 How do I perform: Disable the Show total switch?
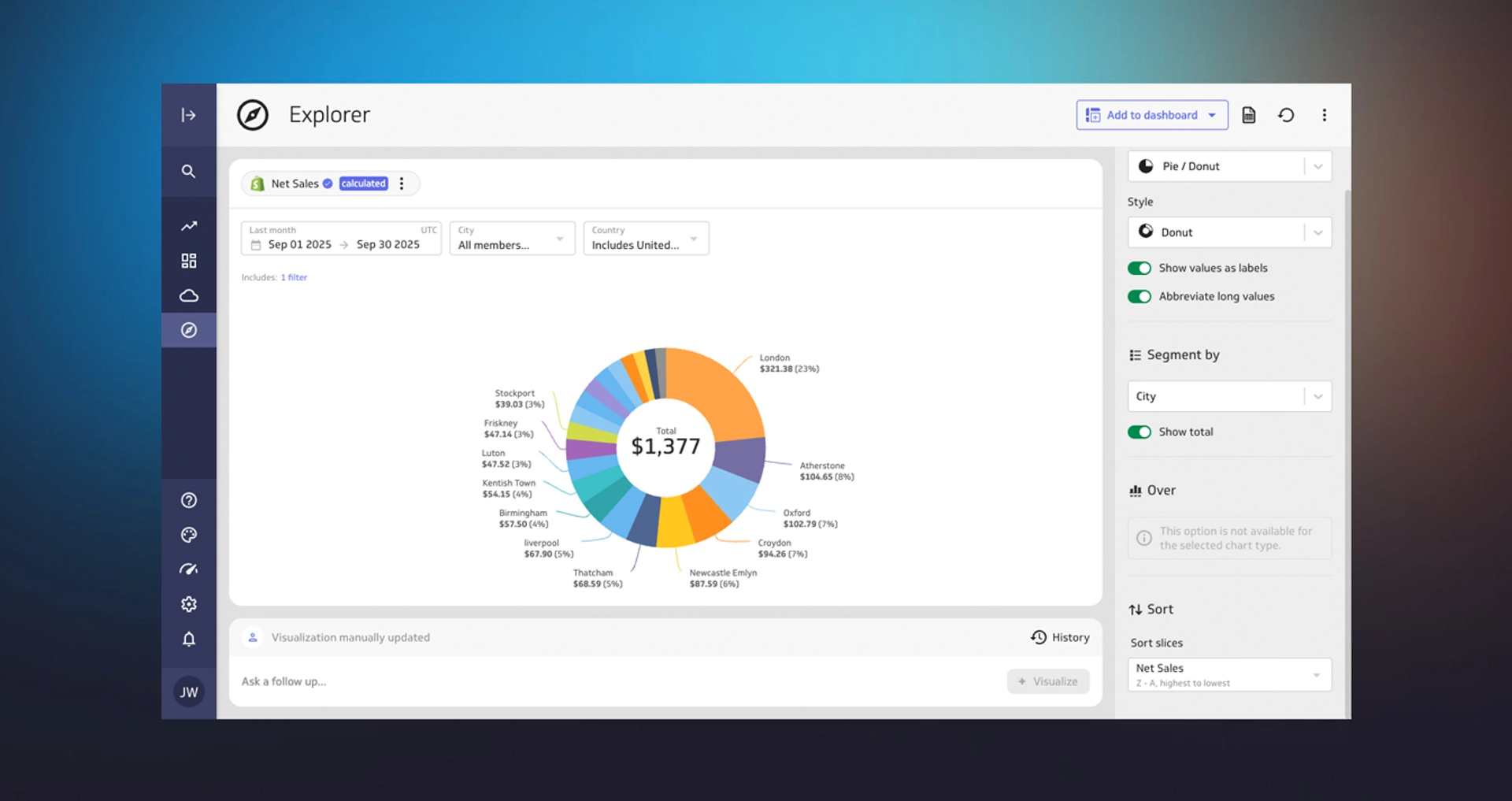pyautogui.click(x=1140, y=432)
